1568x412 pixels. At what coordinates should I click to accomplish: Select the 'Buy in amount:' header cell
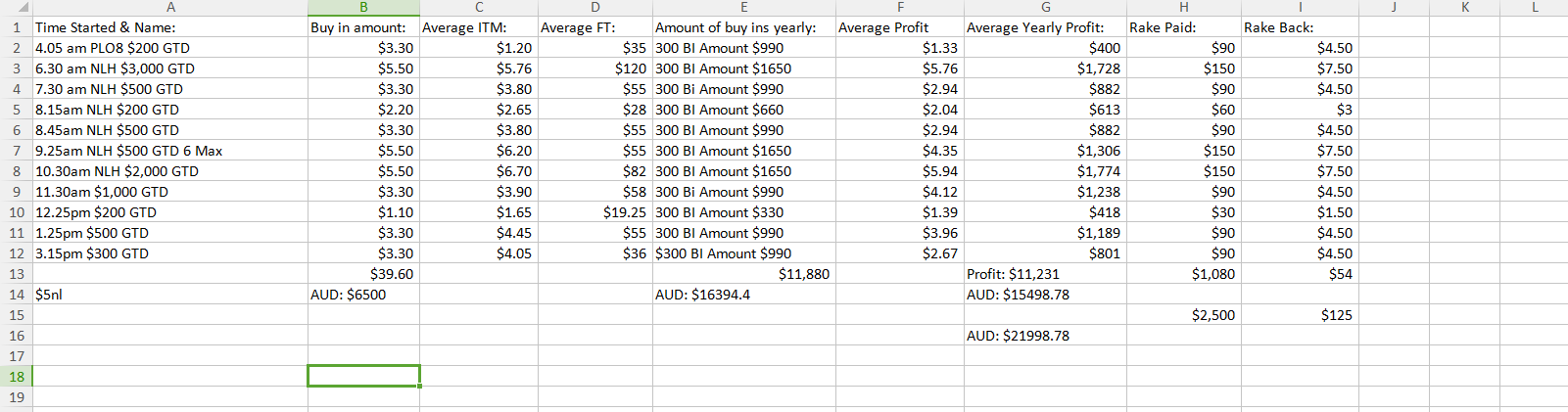click(x=363, y=27)
